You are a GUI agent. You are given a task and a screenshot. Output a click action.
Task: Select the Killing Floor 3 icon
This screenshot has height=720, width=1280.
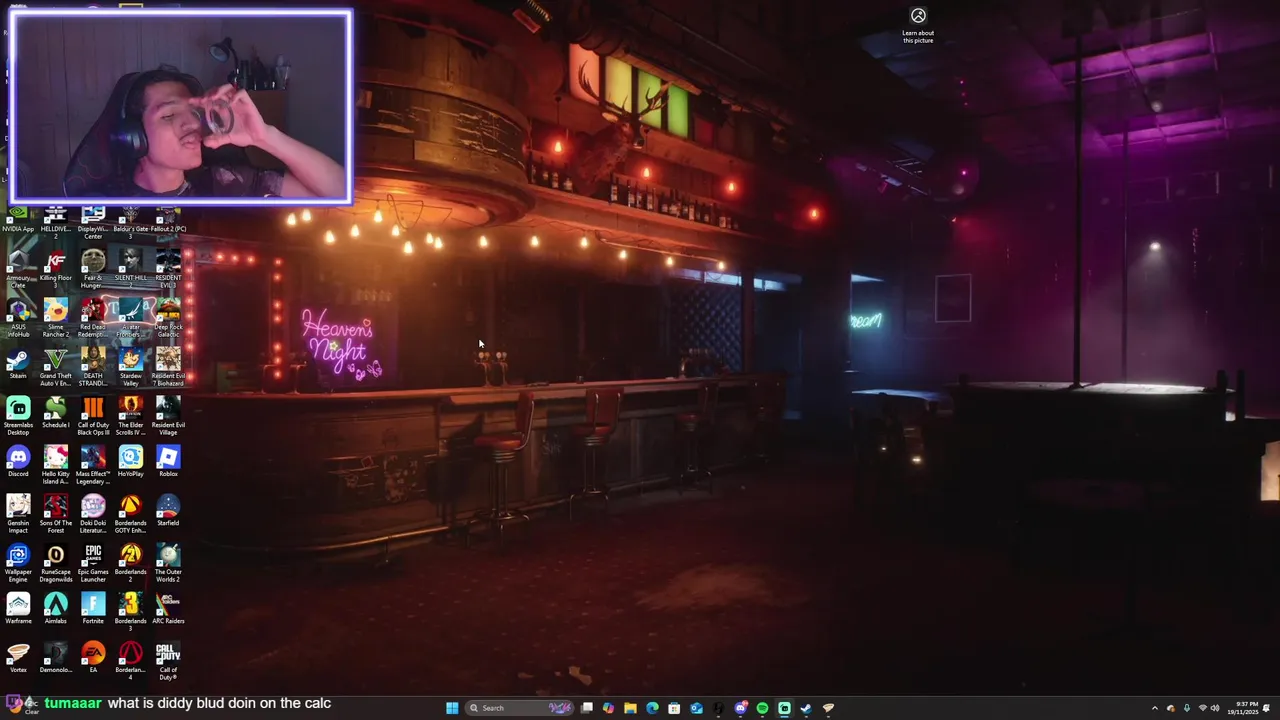point(55,269)
